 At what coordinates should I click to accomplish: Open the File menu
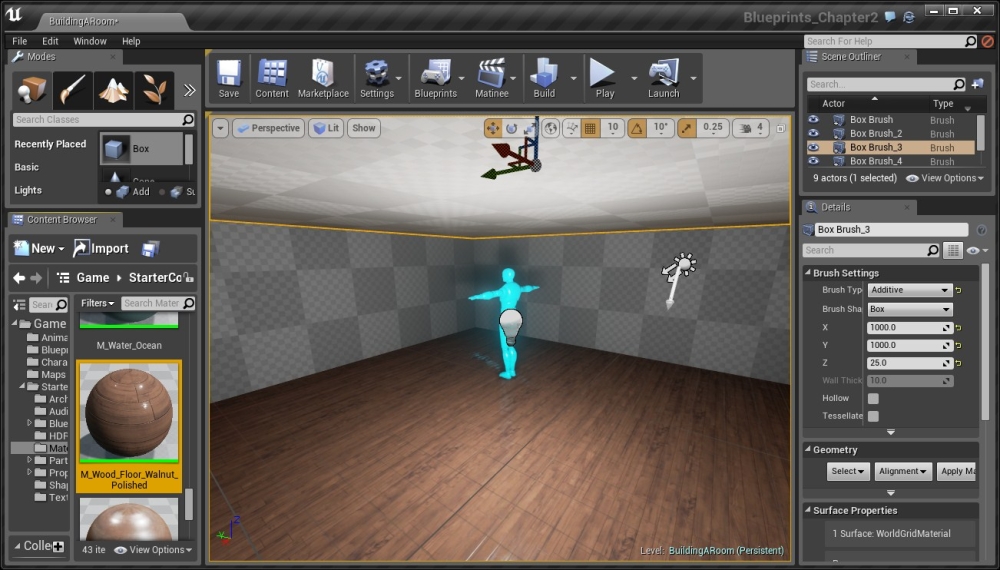[20, 41]
